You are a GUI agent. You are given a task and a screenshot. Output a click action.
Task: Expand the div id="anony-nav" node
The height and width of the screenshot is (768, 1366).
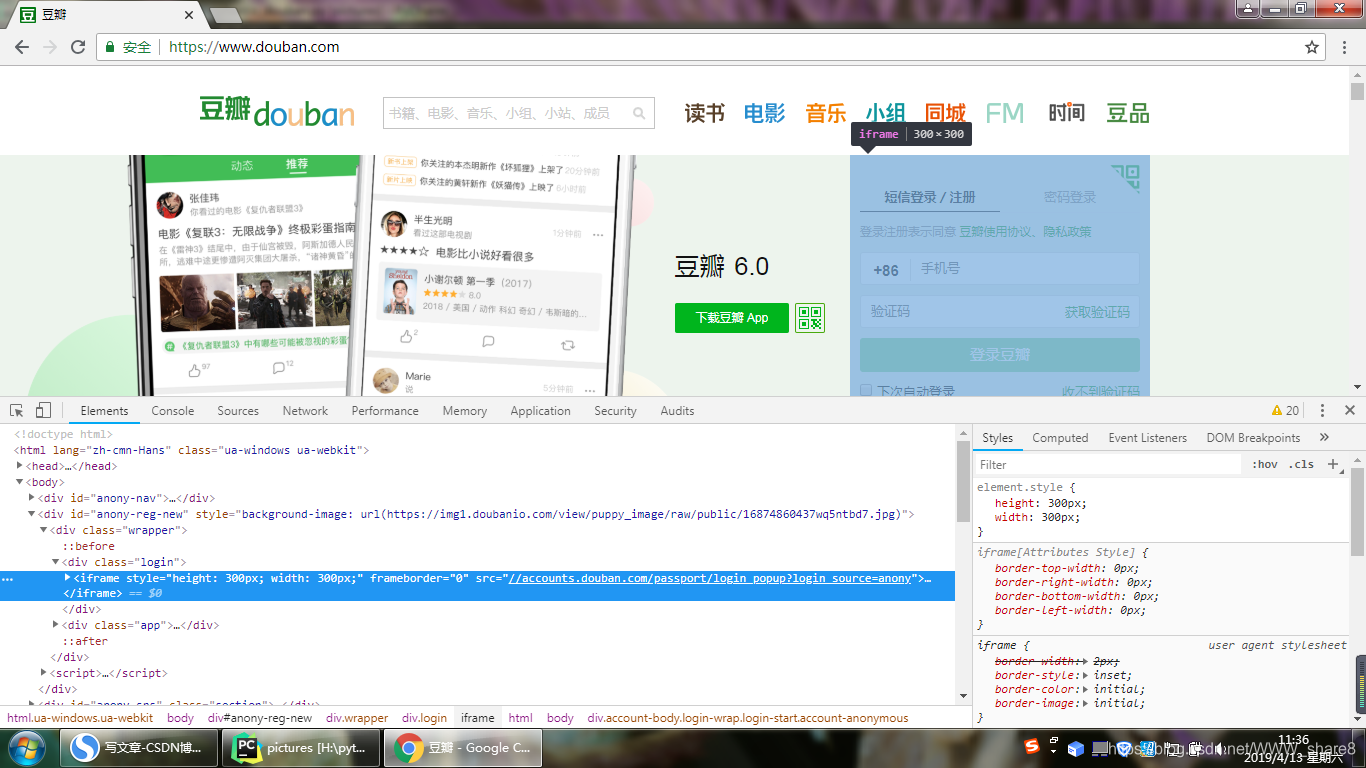tap(32, 498)
